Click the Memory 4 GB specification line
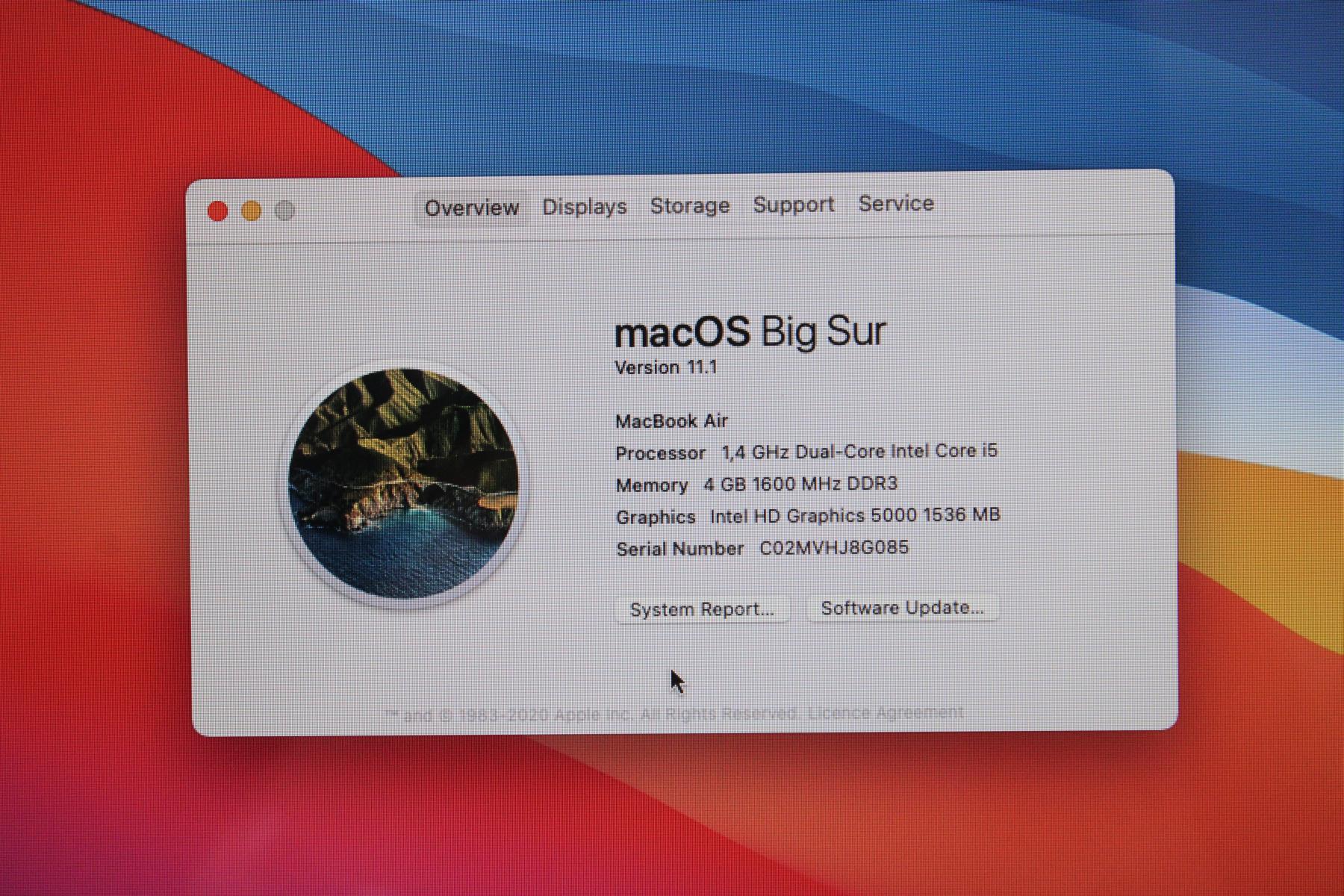This screenshot has width=1344, height=896. (756, 485)
